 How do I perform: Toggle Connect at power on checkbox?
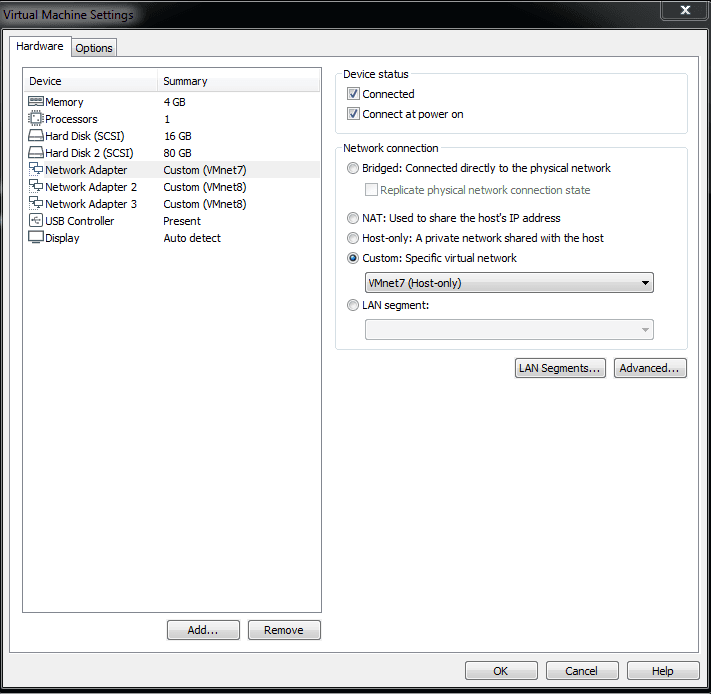tap(353, 114)
